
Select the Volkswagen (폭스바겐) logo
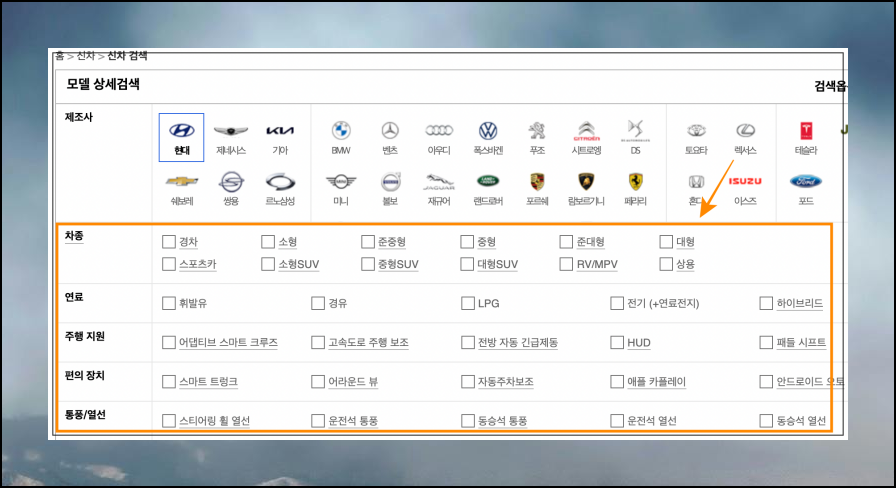click(x=488, y=131)
